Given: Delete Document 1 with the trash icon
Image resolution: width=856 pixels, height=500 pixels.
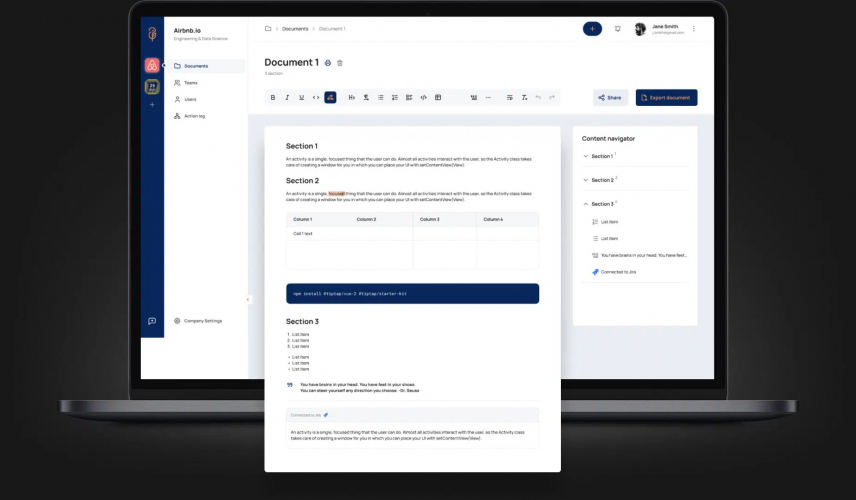Looking at the screenshot, I should pos(340,63).
